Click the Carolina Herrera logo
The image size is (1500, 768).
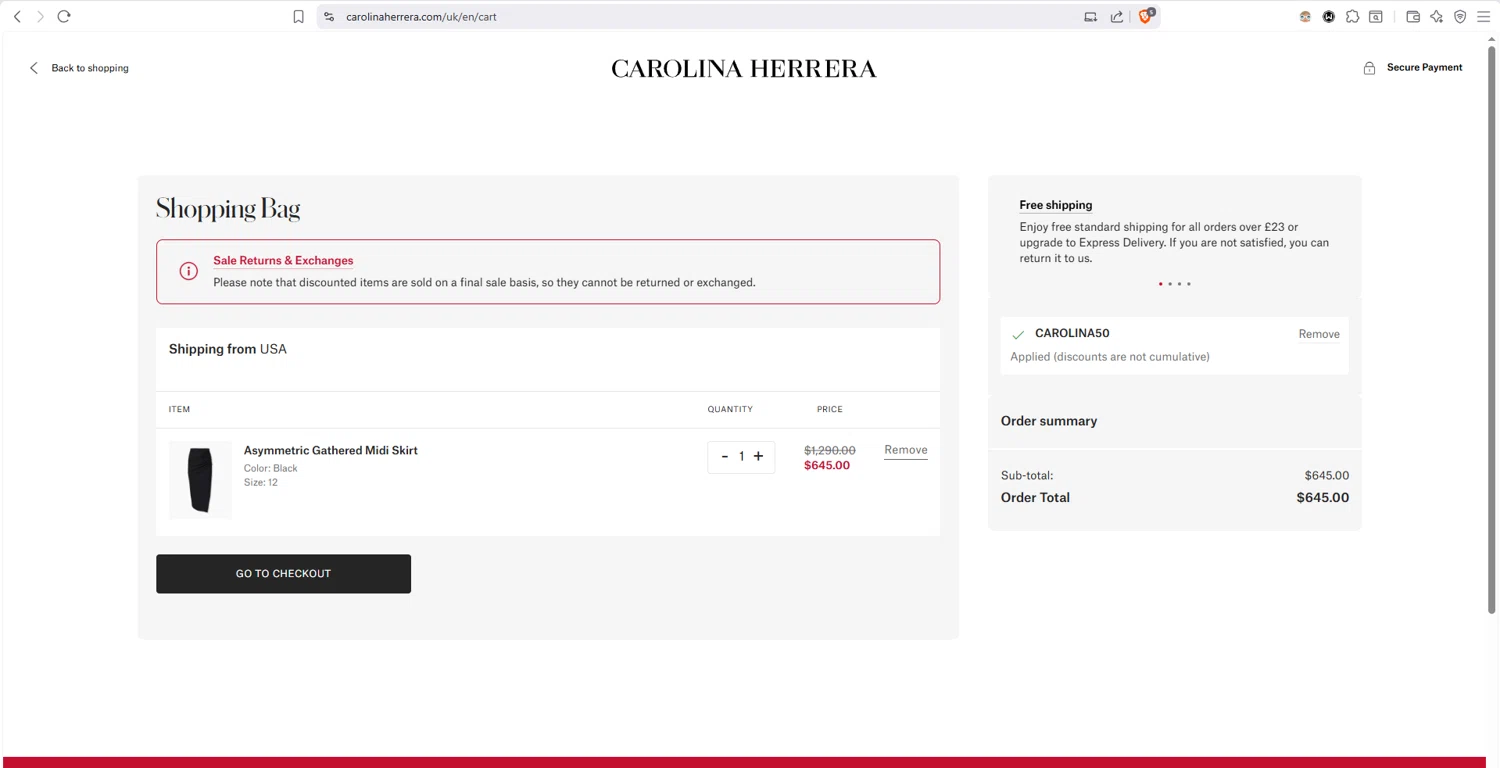(744, 69)
